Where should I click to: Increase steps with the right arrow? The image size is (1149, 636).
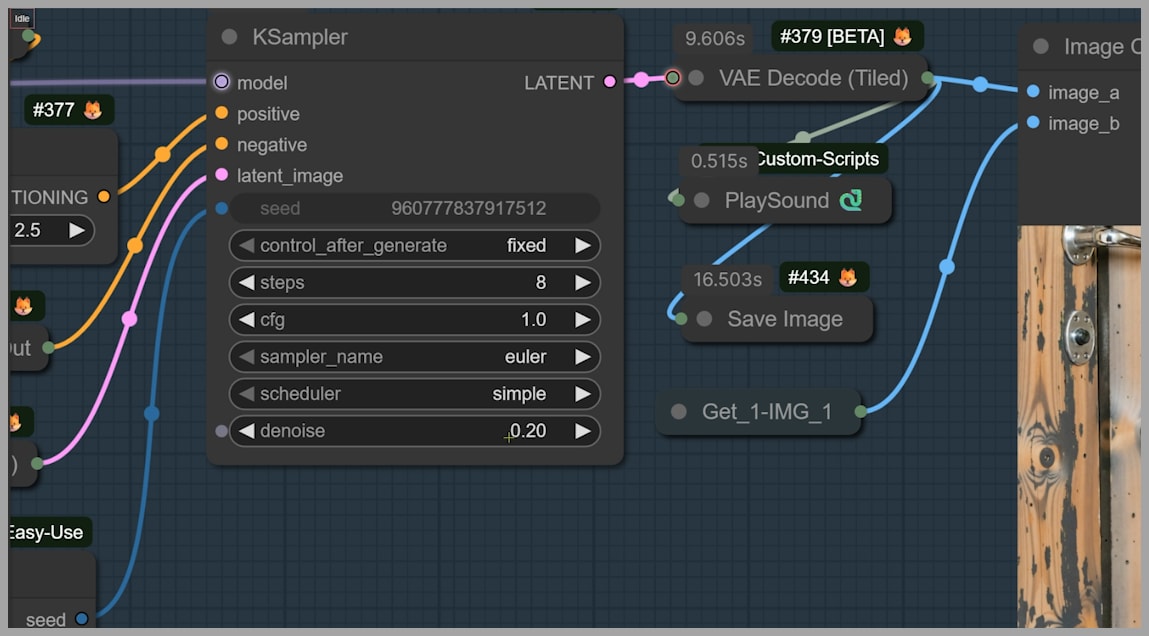pos(582,283)
